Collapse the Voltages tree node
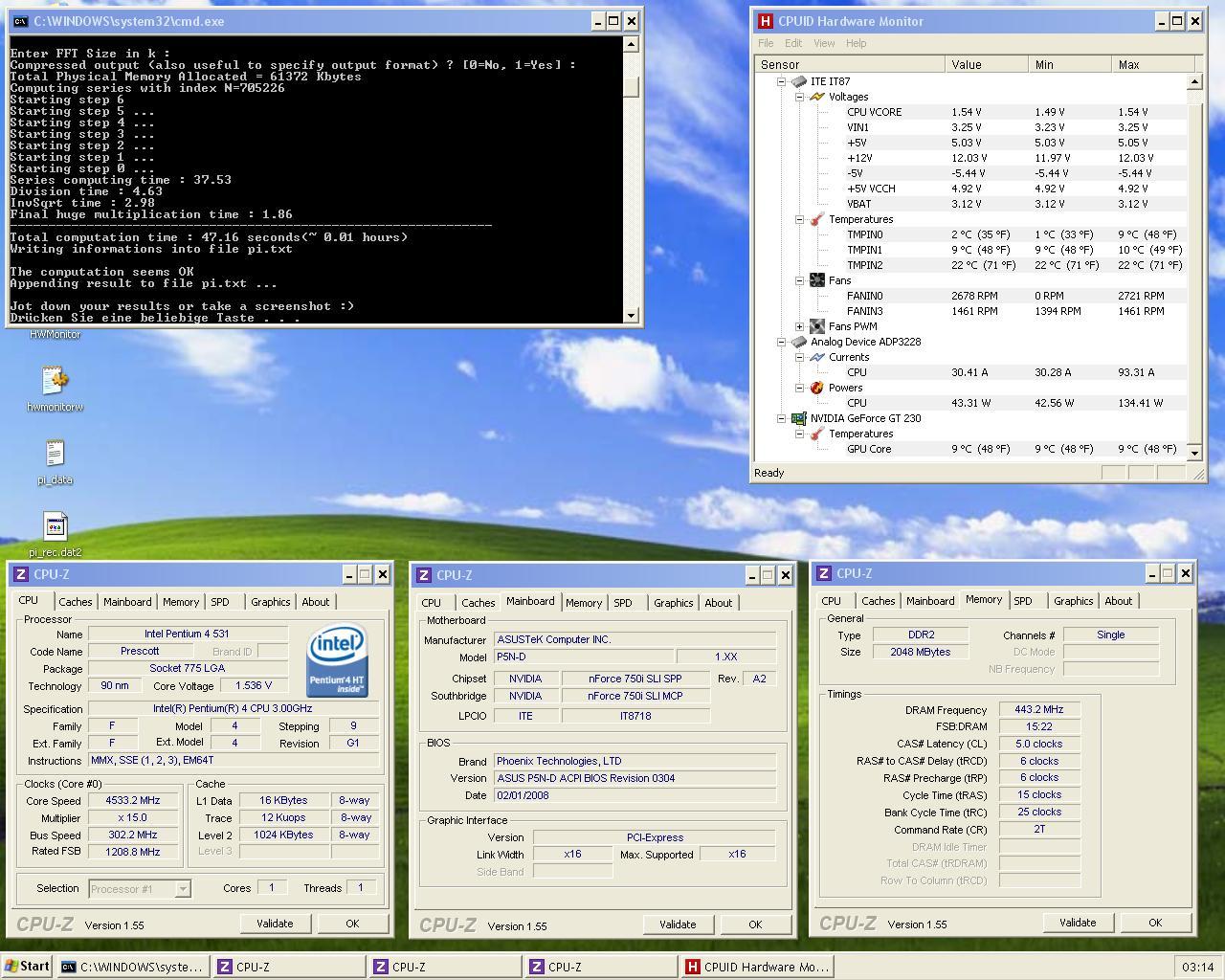1225x980 pixels. tap(799, 97)
